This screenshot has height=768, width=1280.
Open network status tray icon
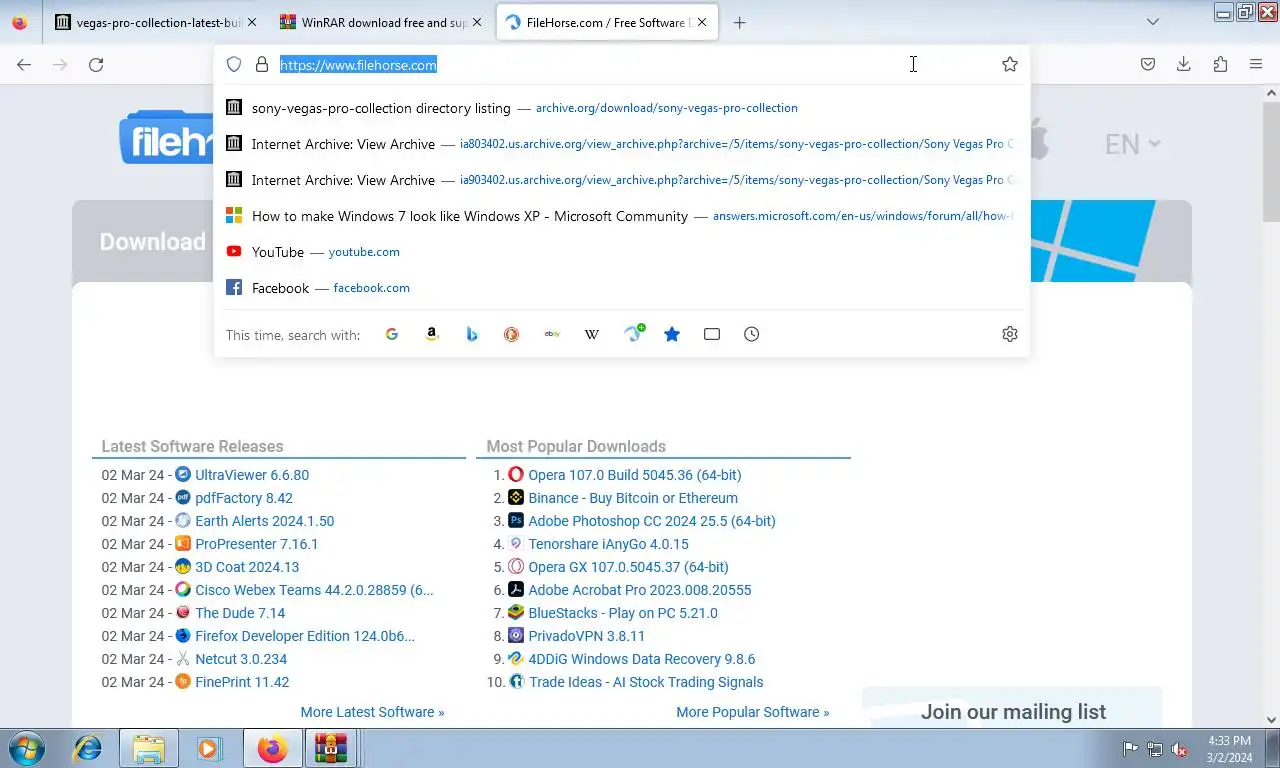tap(1155, 749)
